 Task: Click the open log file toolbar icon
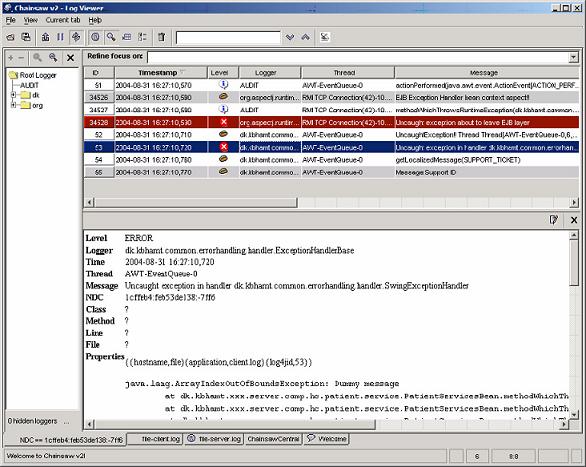coord(11,37)
